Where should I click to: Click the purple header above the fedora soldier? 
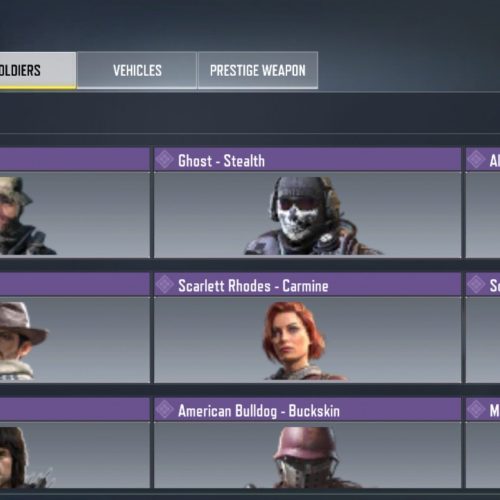[75, 284]
